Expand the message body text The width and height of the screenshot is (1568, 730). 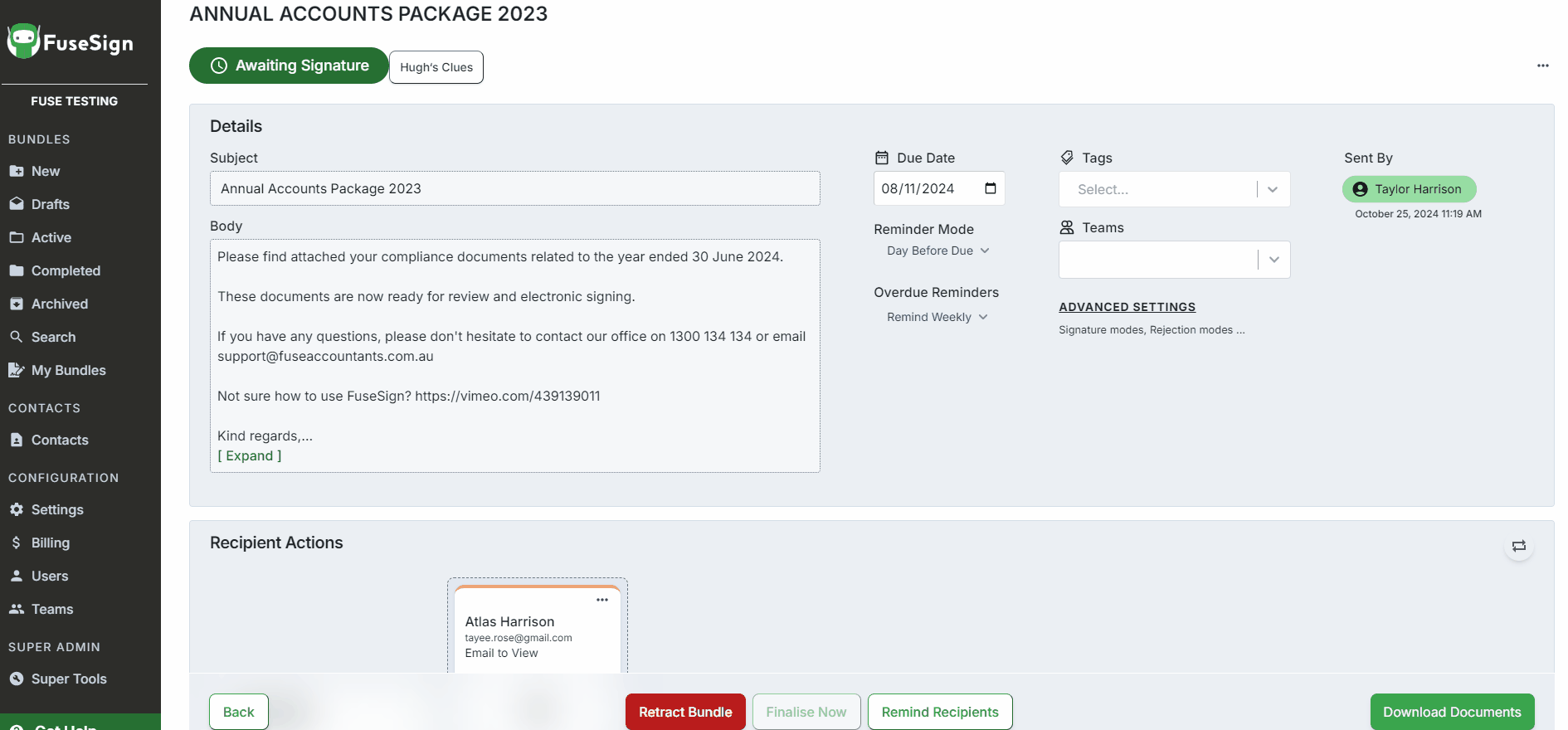pyautogui.click(x=250, y=455)
